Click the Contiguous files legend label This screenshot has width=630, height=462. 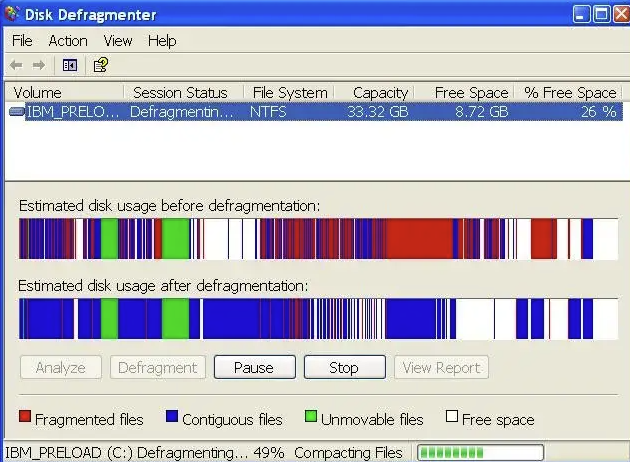pos(232,419)
